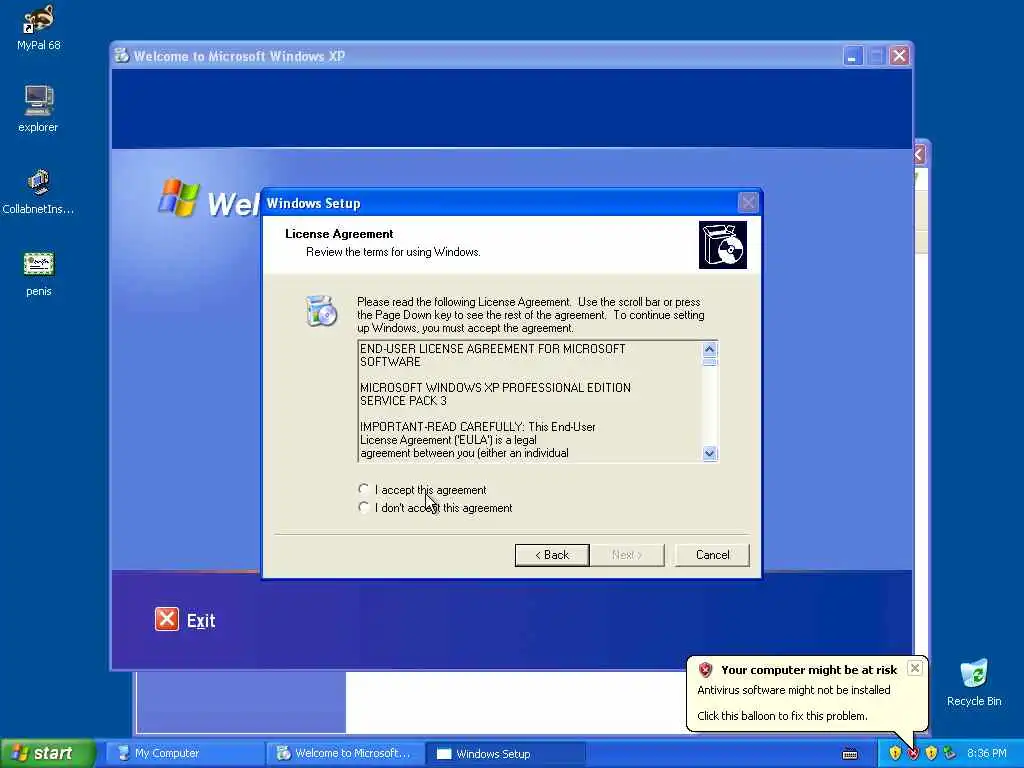Screen dimensions: 1024x768
Task: Click the red shield icon in the balloon
Action: pyautogui.click(x=705, y=669)
